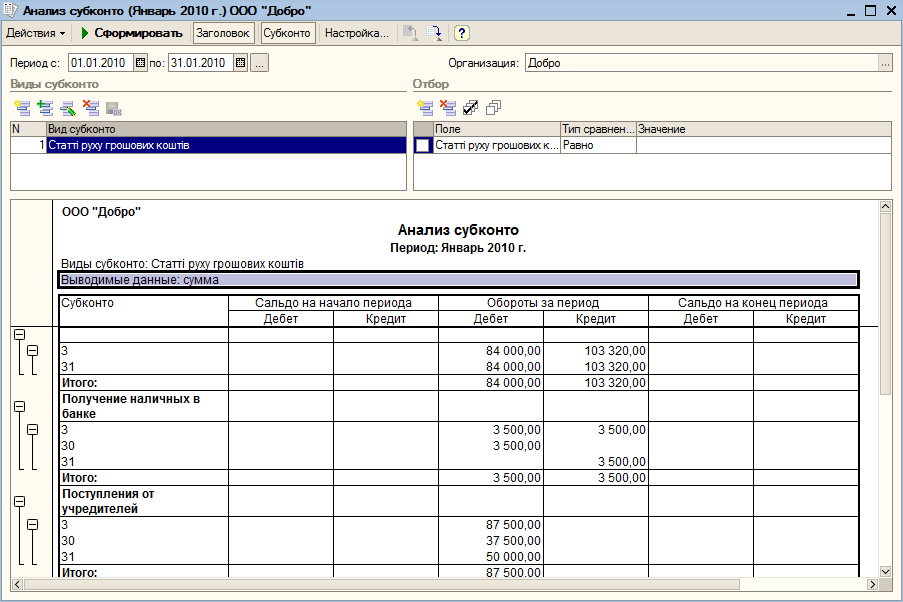The width and height of the screenshot is (903, 602).
Task: Click the Период с date field 01.01.2010
Action: pos(101,63)
